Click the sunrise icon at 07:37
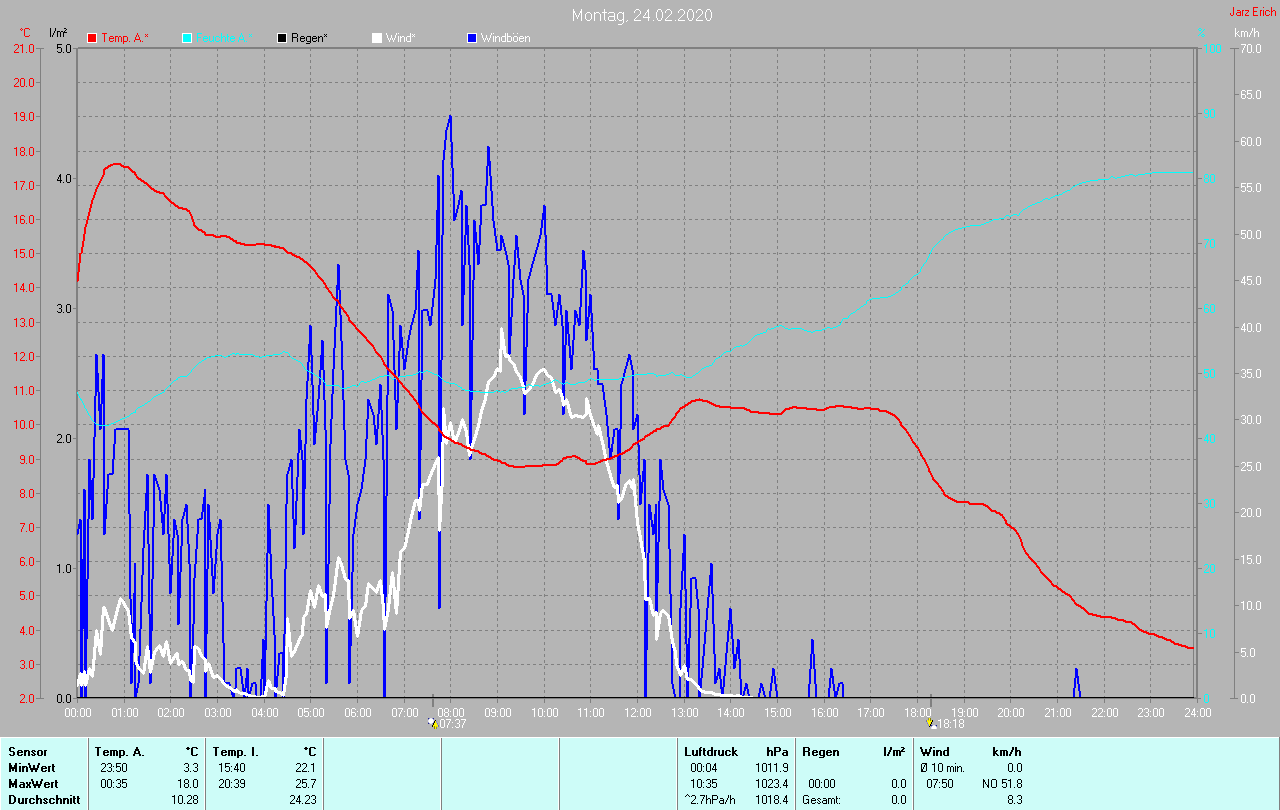 [433, 722]
